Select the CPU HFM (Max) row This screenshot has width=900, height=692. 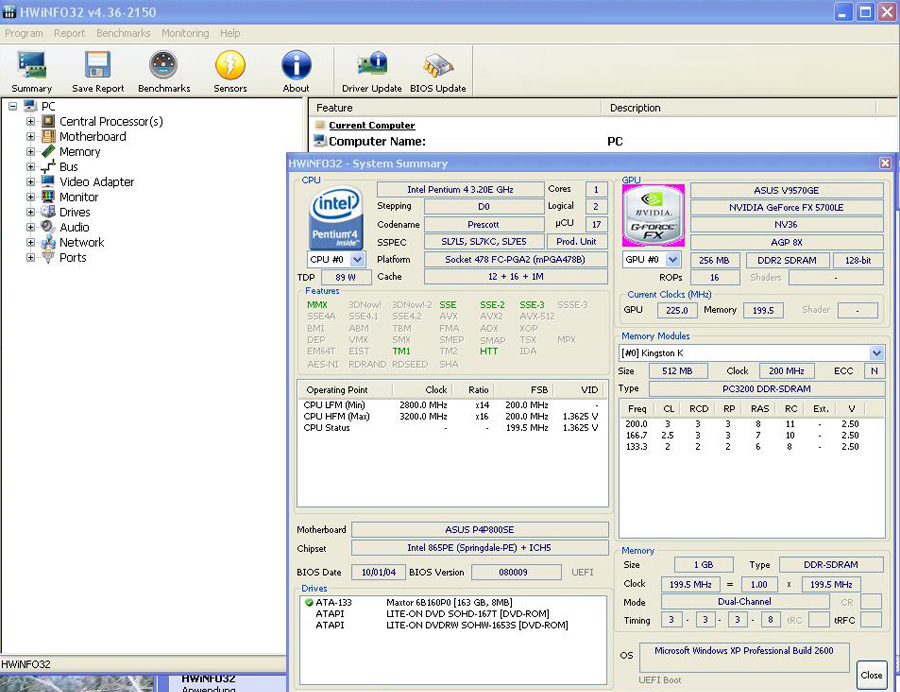452,417
